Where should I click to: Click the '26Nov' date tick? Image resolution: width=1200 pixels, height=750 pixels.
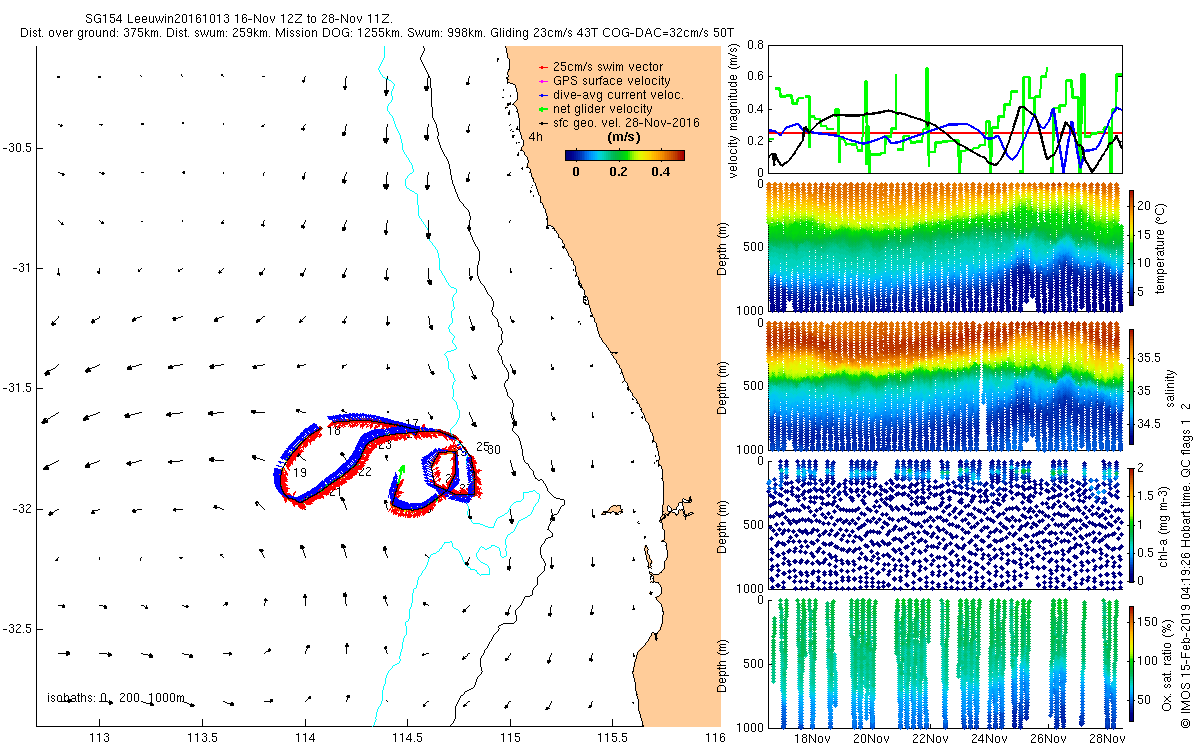pyautogui.click(x=1049, y=739)
